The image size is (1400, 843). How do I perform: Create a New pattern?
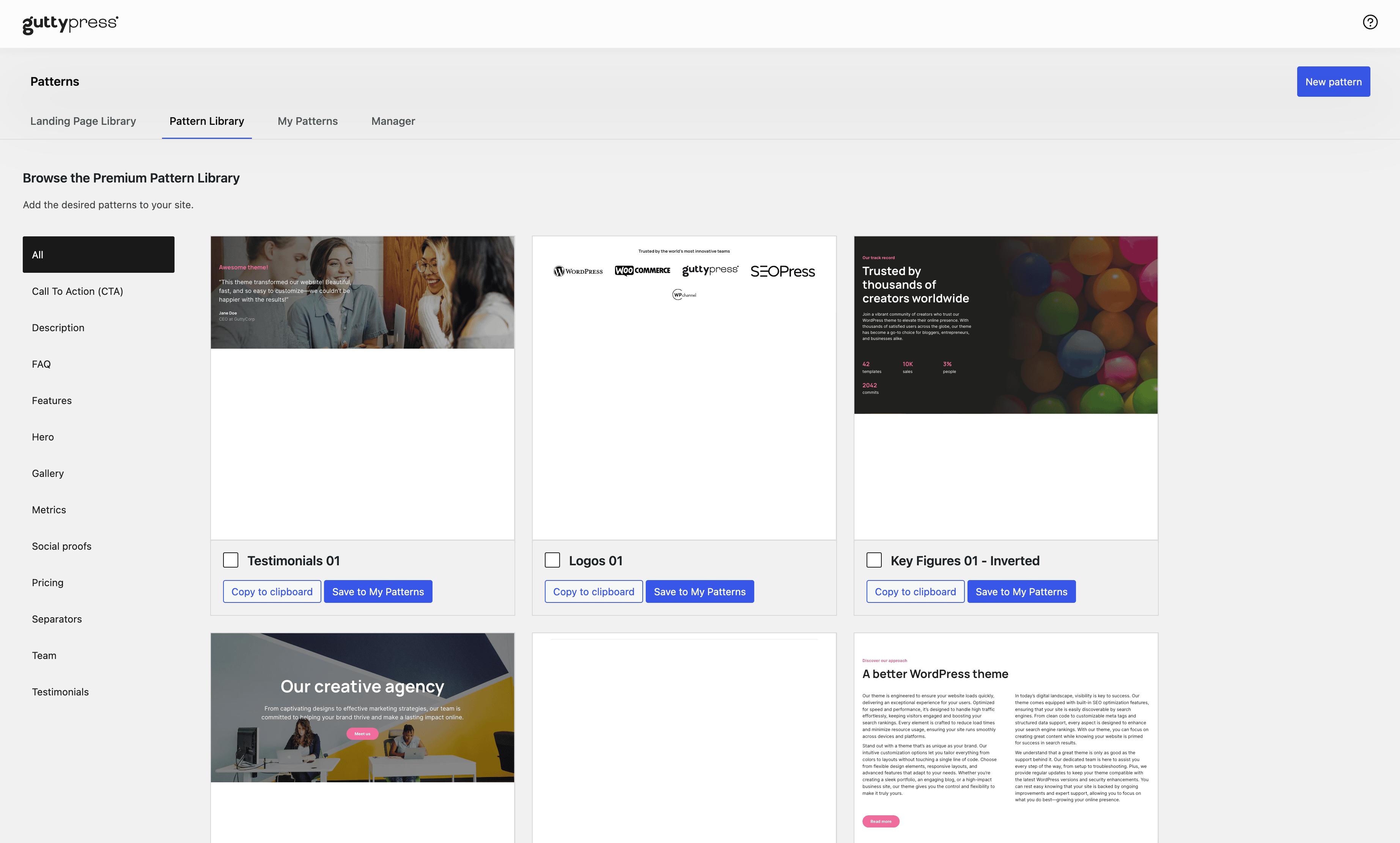pyautogui.click(x=1333, y=82)
